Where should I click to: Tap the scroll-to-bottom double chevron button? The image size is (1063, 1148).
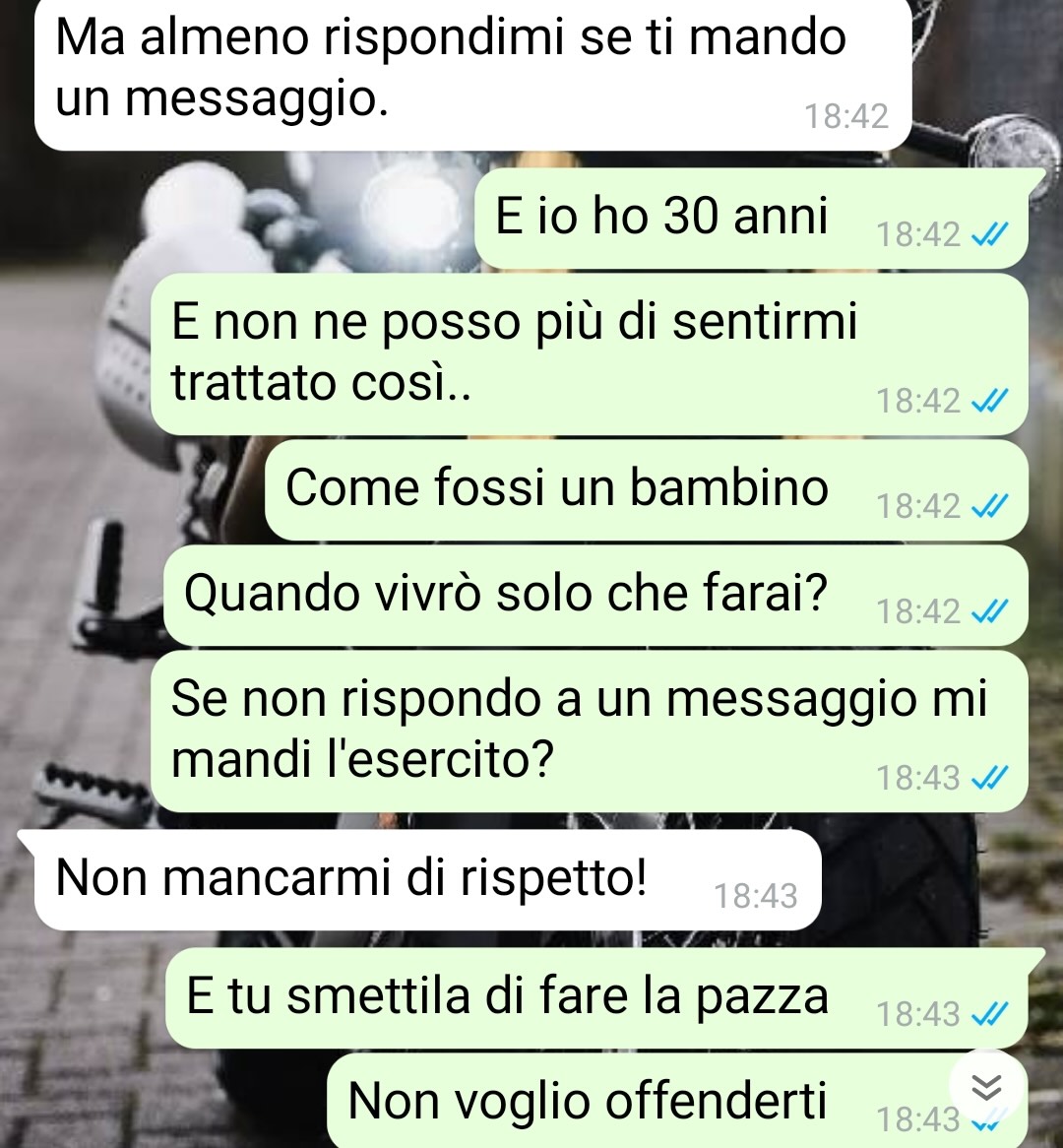(985, 1088)
